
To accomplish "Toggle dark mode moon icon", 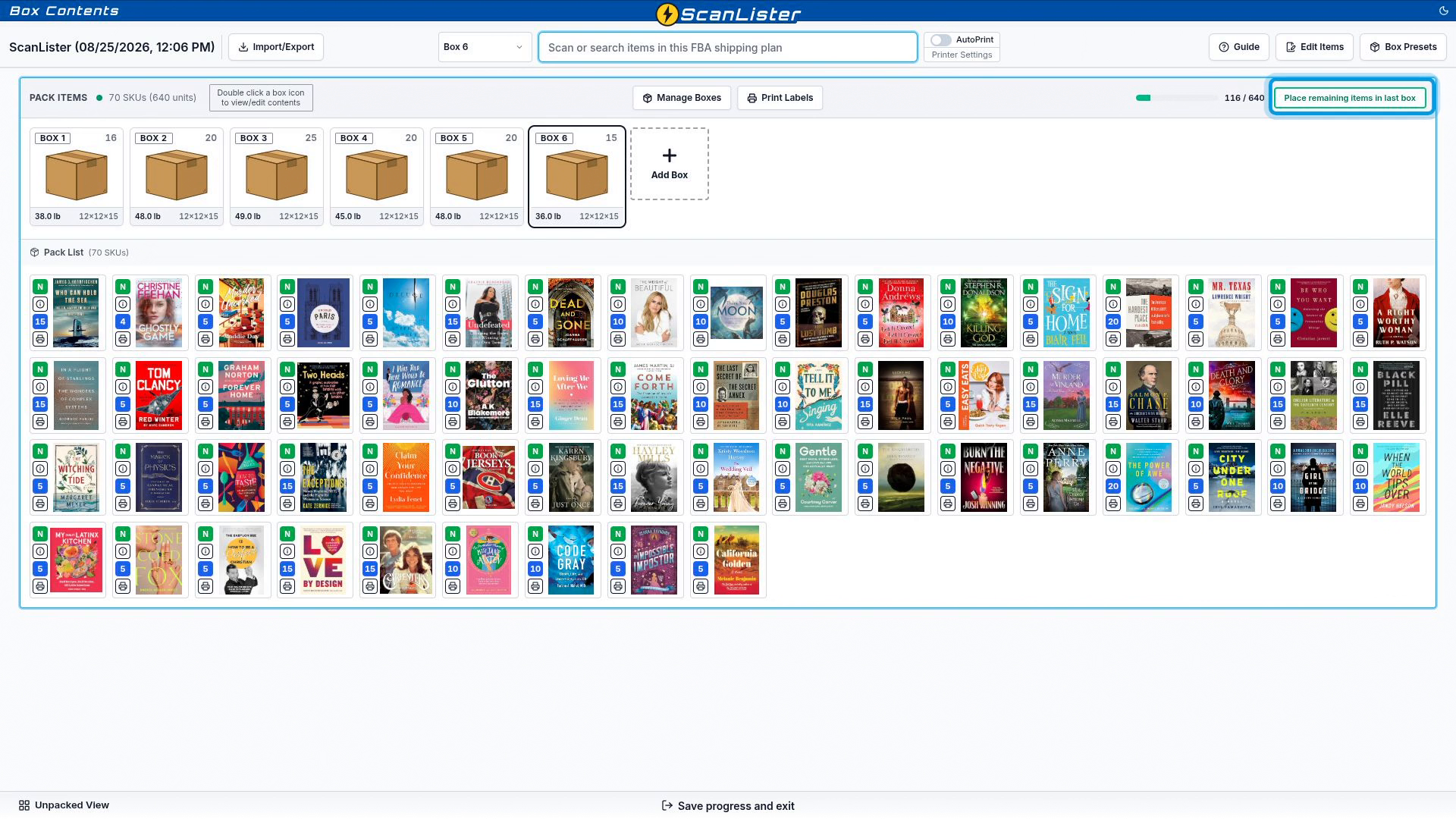I will (1443, 11).
